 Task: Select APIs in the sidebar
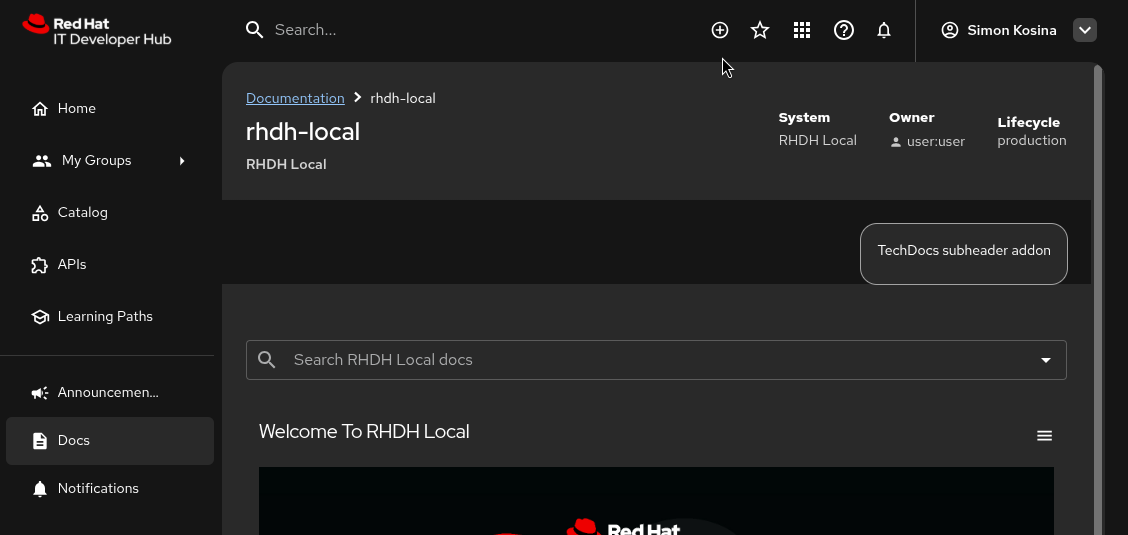click(72, 264)
